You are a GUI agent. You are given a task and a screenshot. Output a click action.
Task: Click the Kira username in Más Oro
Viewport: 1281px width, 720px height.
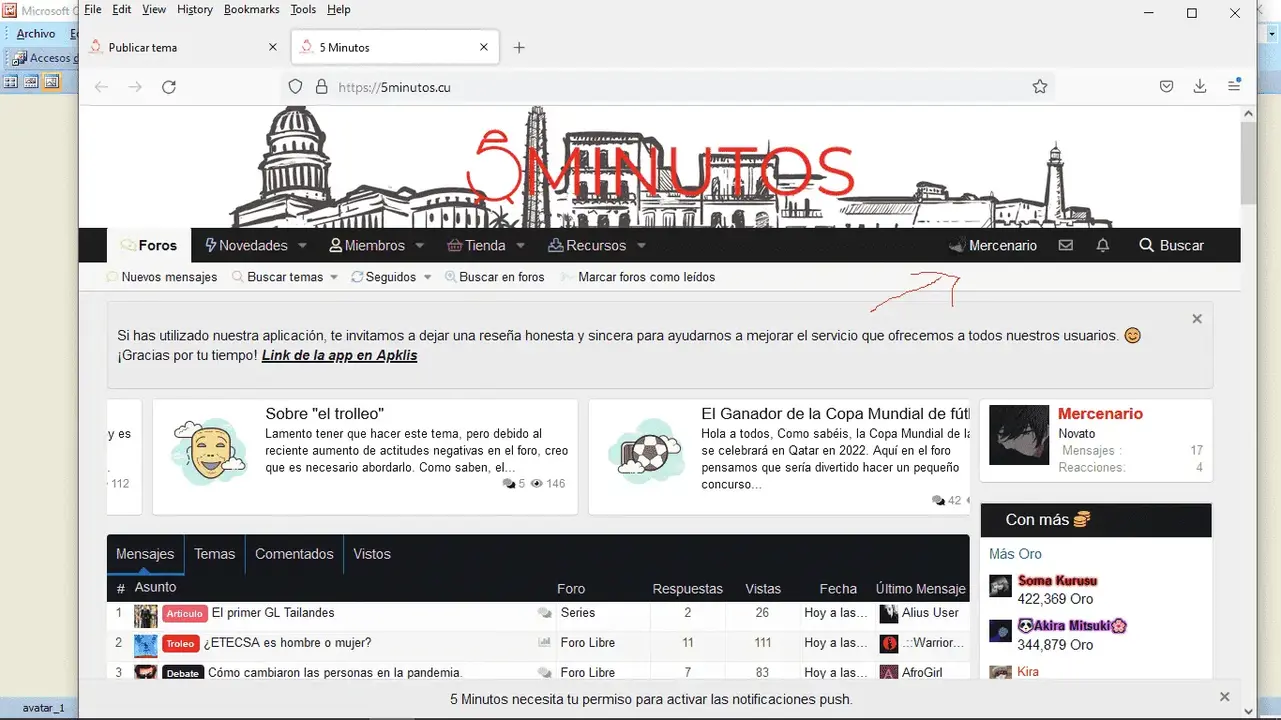pos(1028,671)
